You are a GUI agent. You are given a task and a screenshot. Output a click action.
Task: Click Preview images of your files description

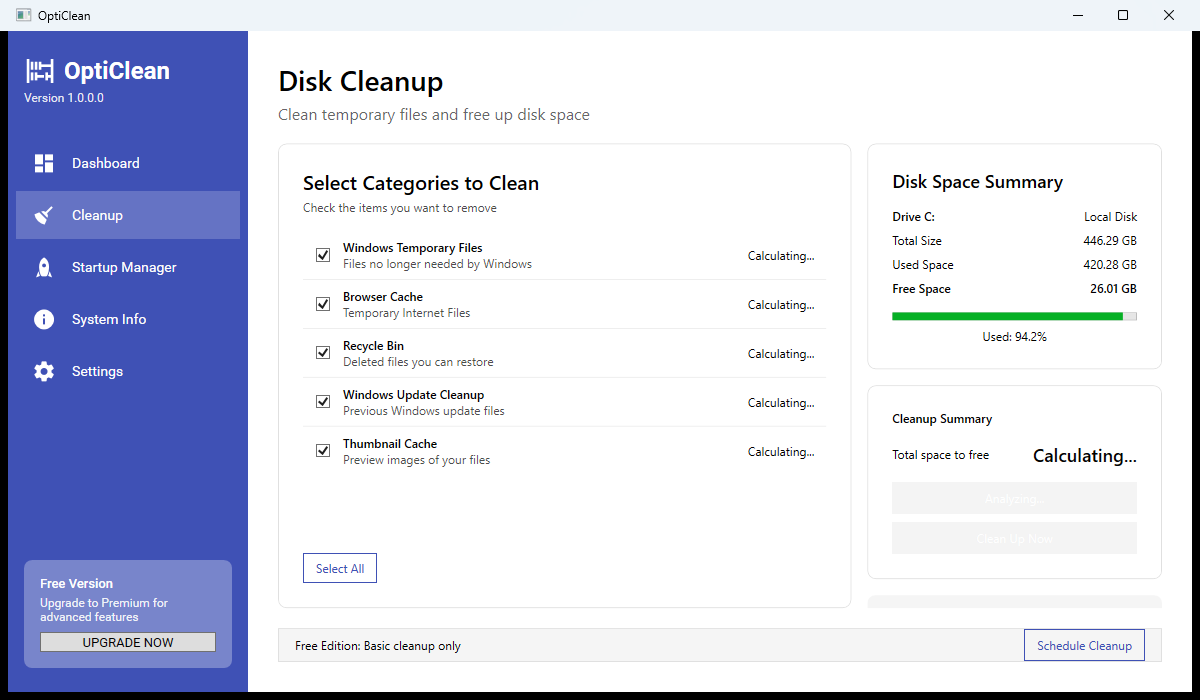[416, 460]
